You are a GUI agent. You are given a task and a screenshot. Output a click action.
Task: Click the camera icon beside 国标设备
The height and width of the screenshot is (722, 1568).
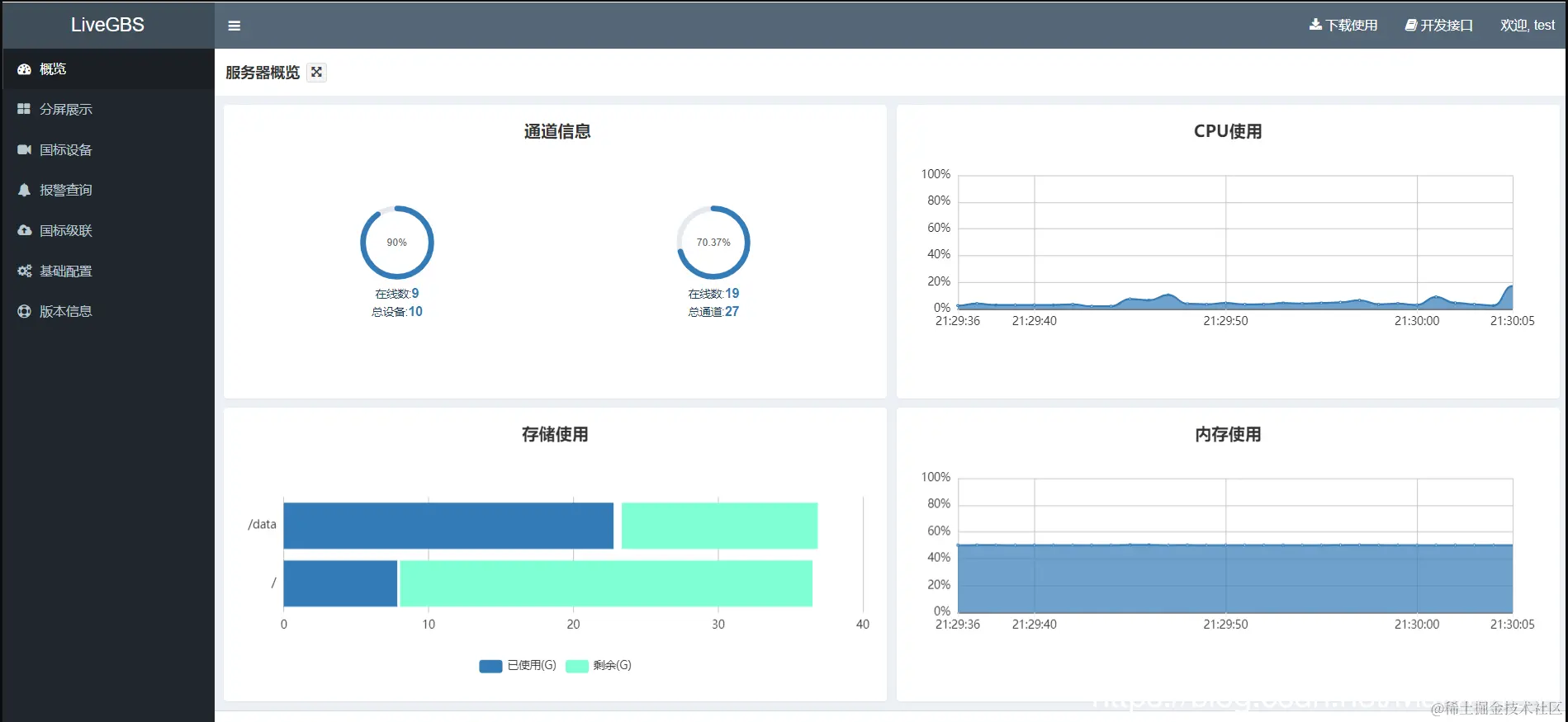click(x=24, y=149)
